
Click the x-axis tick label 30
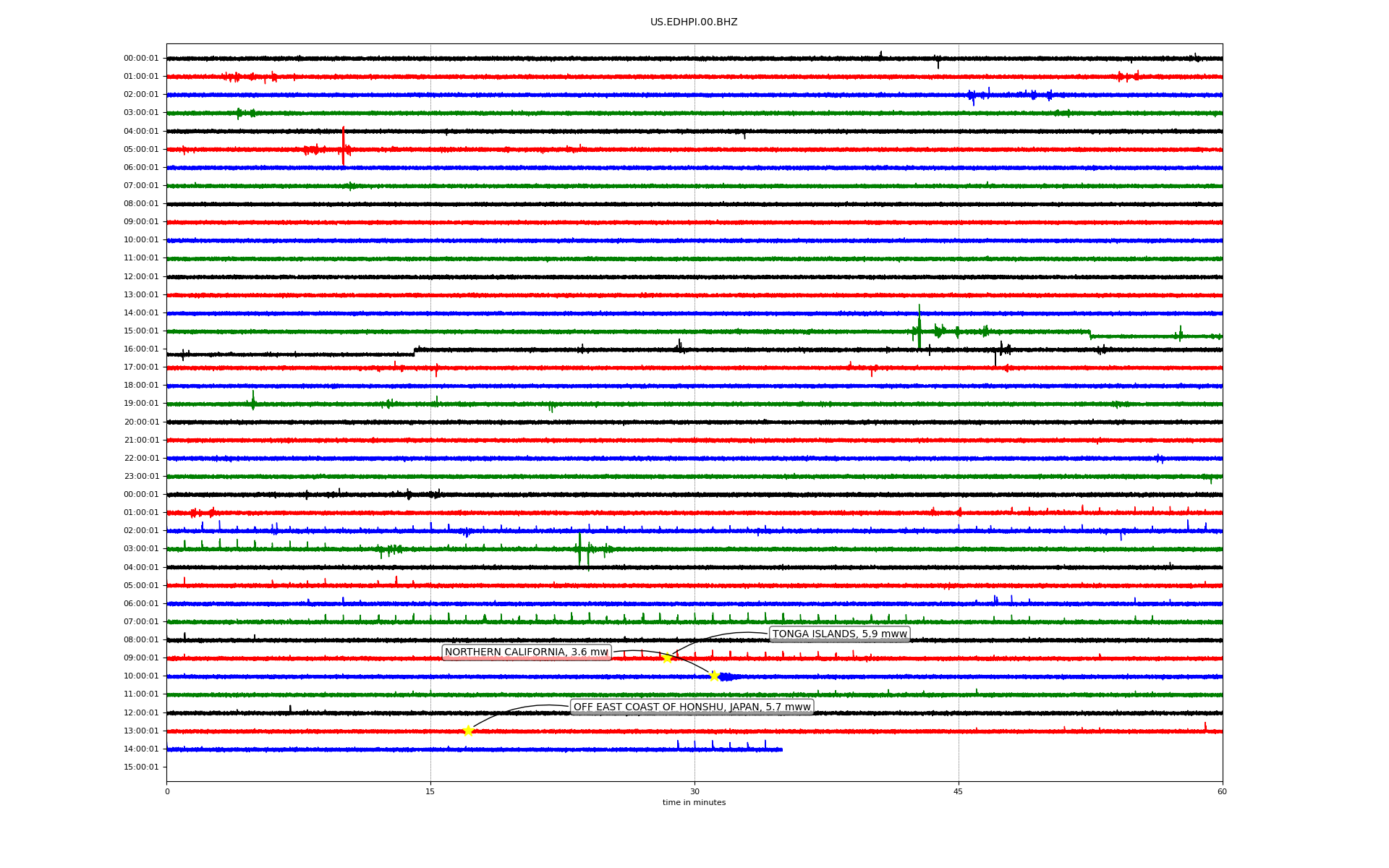point(694,791)
